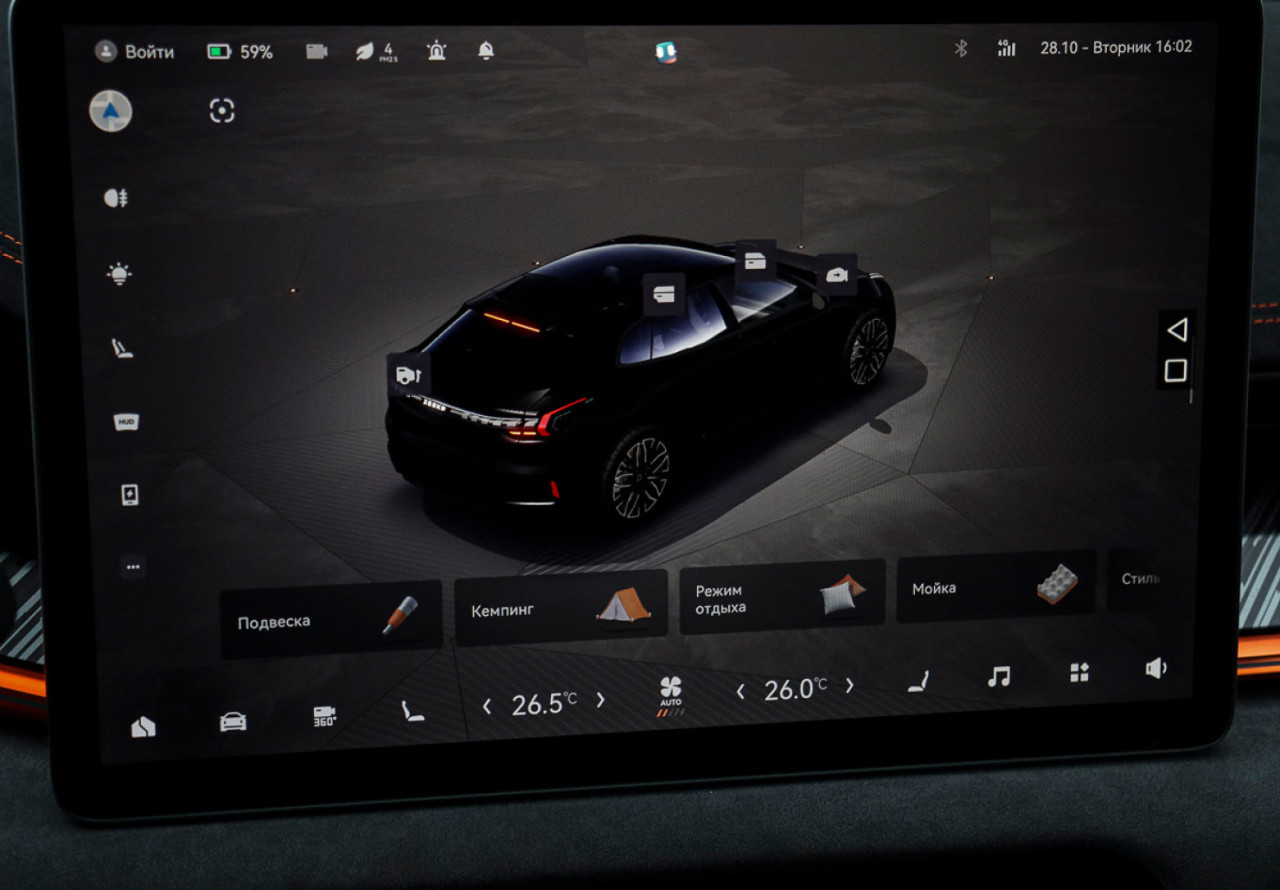Toggle the interior light bulb icon

119,274
